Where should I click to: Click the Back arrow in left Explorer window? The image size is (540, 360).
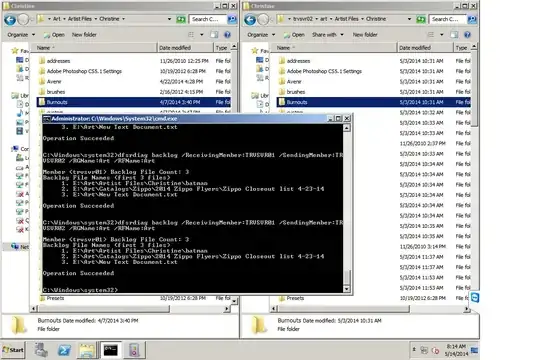10,20
